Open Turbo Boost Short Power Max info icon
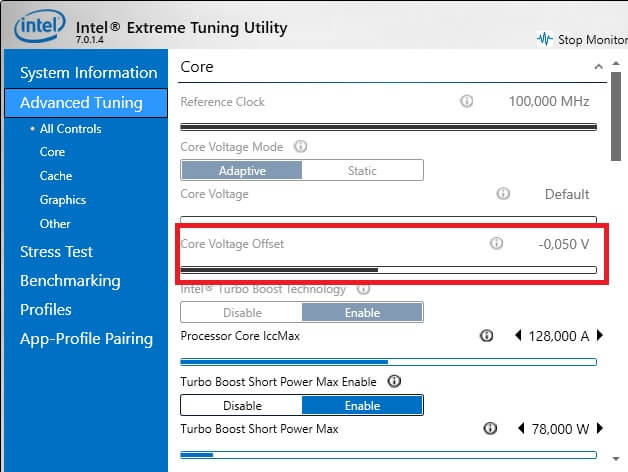Screen dimensions: 628x472 [490, 428]
